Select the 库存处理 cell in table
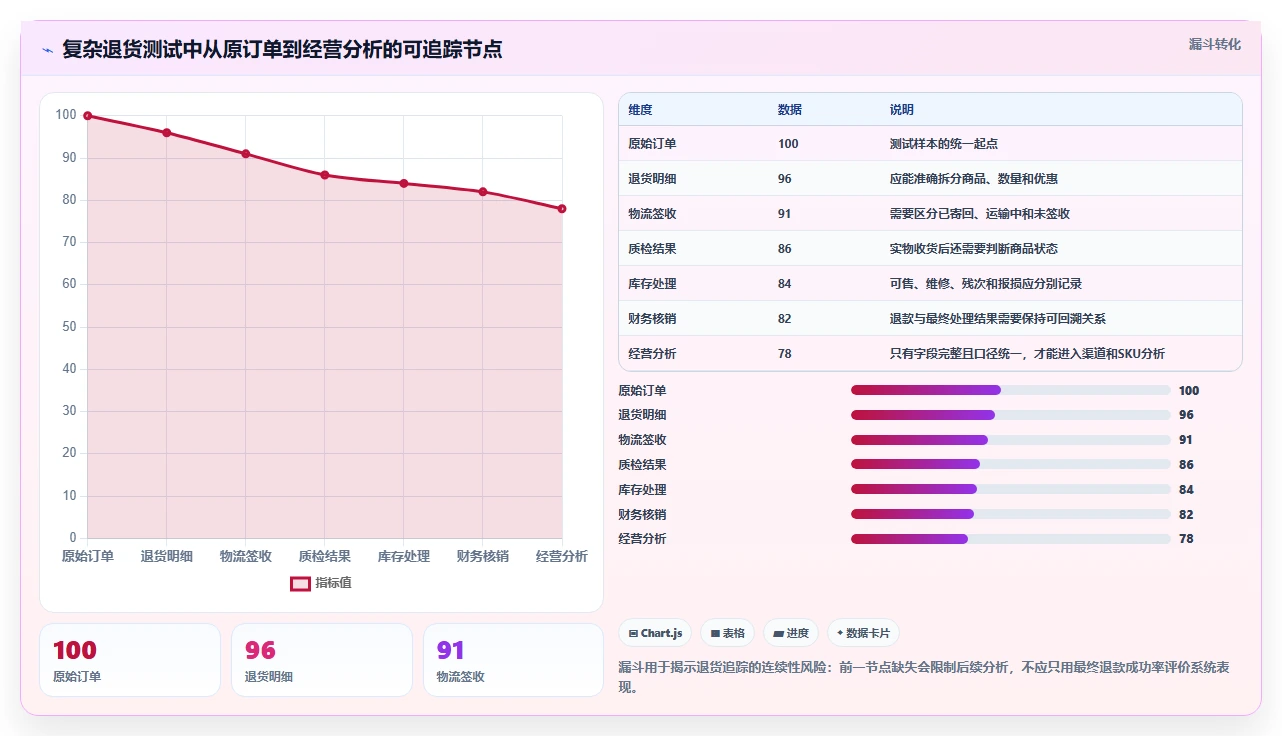 (x=694, y=284)
